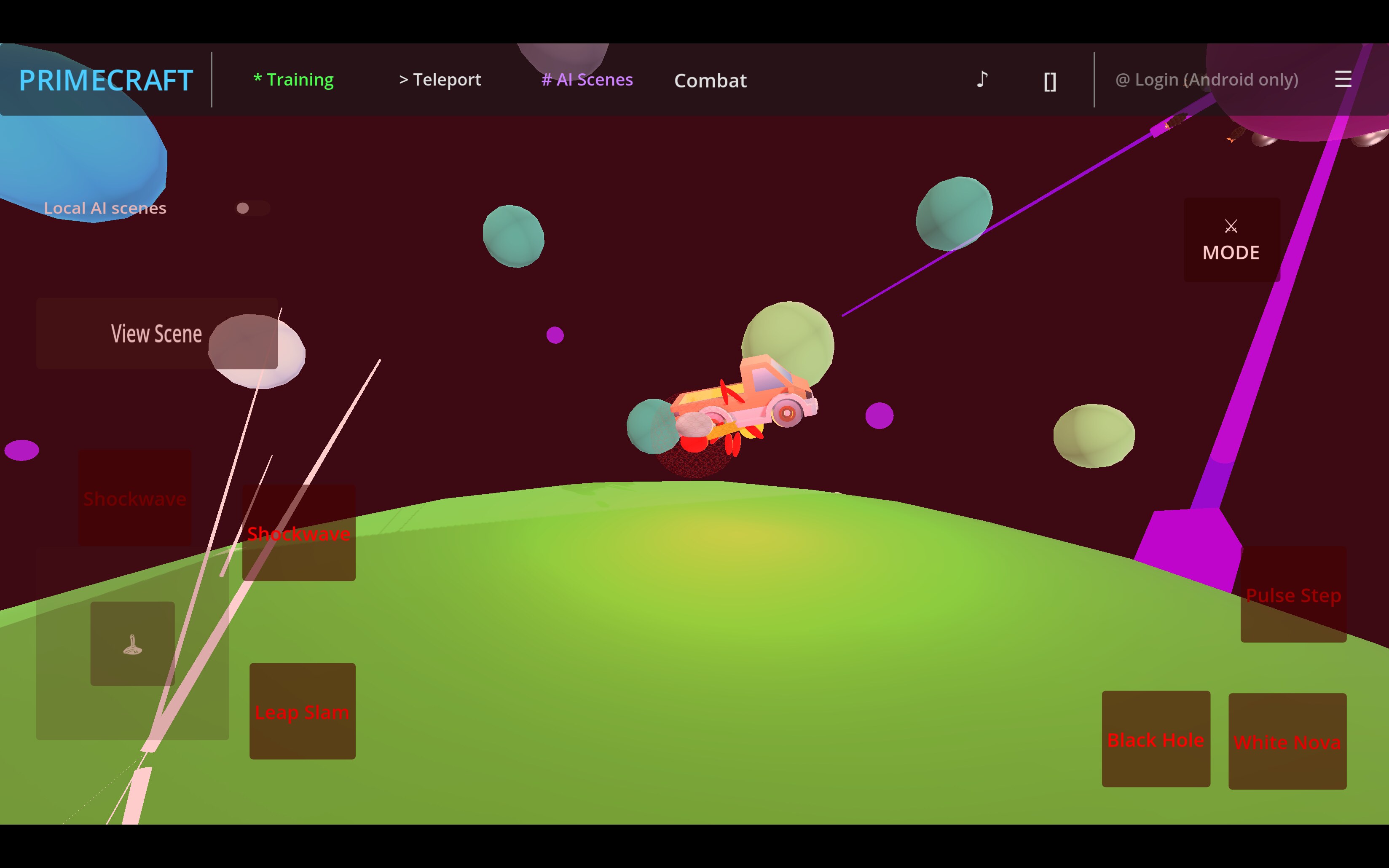1389x868 pixels.
Task: Click the View Scene button
Action: tap(156, 334)
